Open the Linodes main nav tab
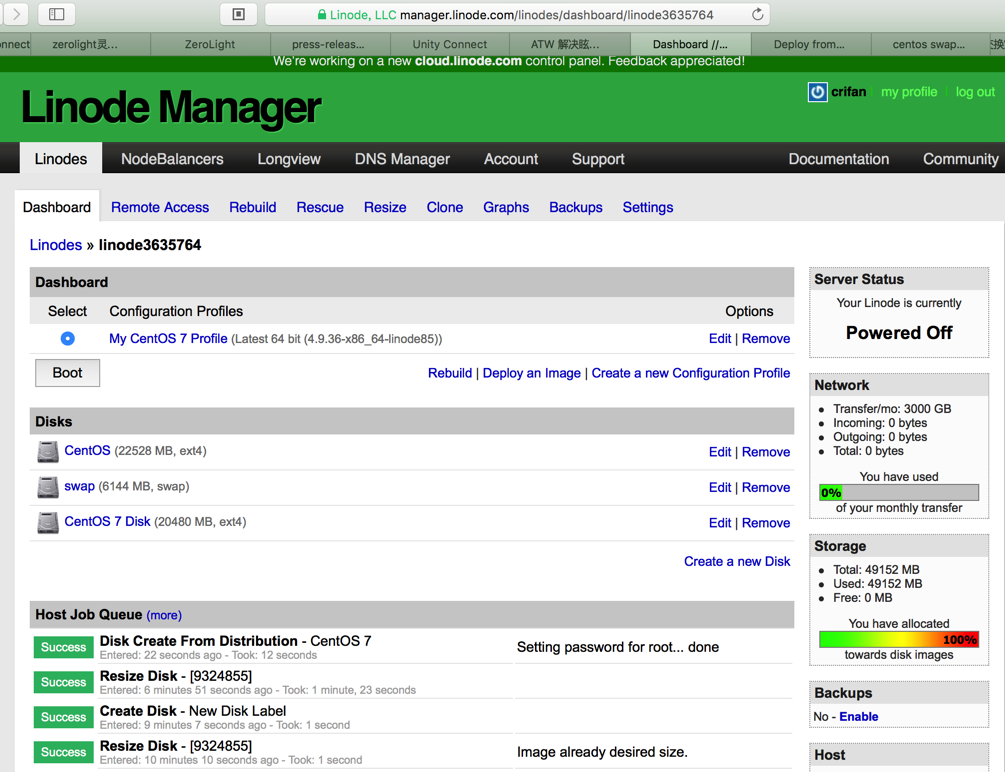The width and height of the screenshot is (1005, 772). click(x=61, y=159)
